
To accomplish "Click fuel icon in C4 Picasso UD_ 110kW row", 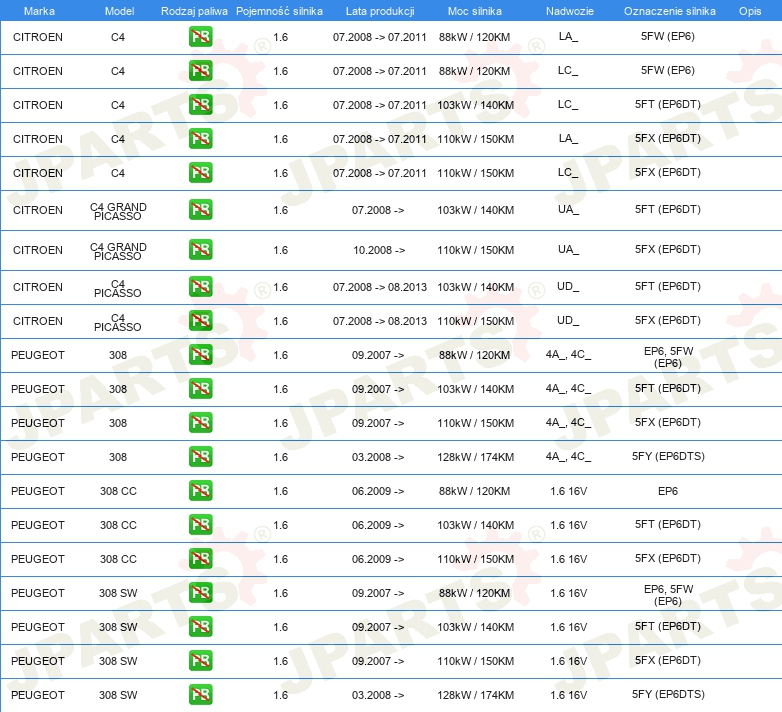I will [200, 321].
